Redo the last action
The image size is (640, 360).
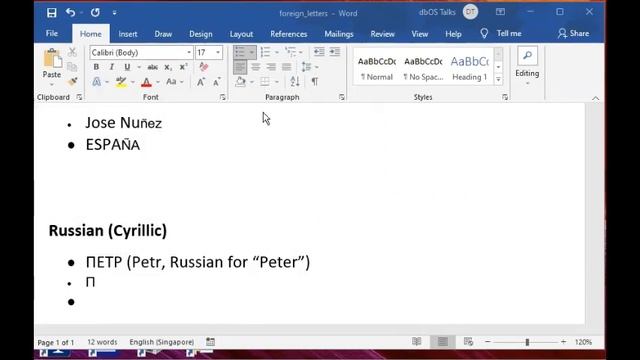click(95, 13)
